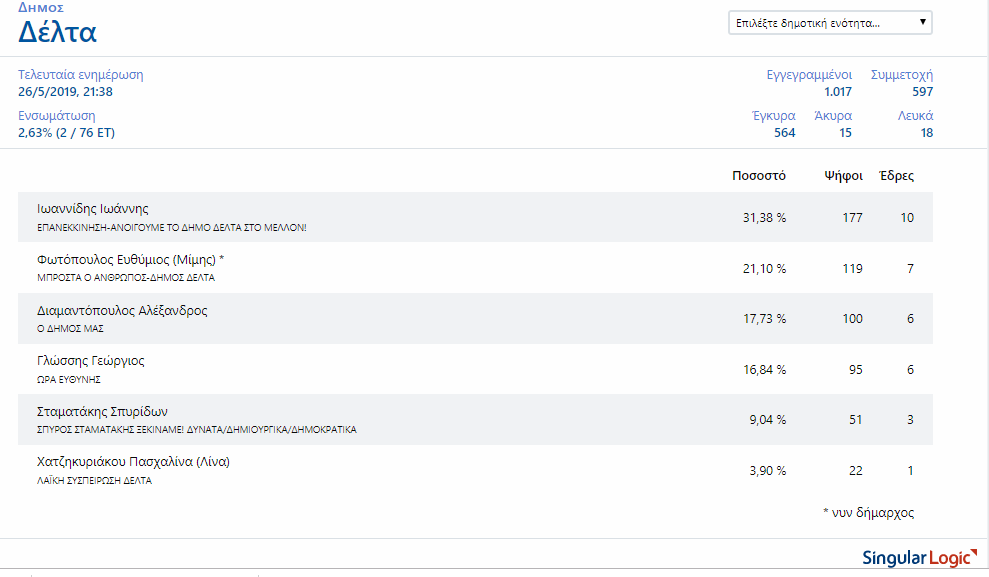
Task: Click the Έδρες column header
Action: (896, 176)
